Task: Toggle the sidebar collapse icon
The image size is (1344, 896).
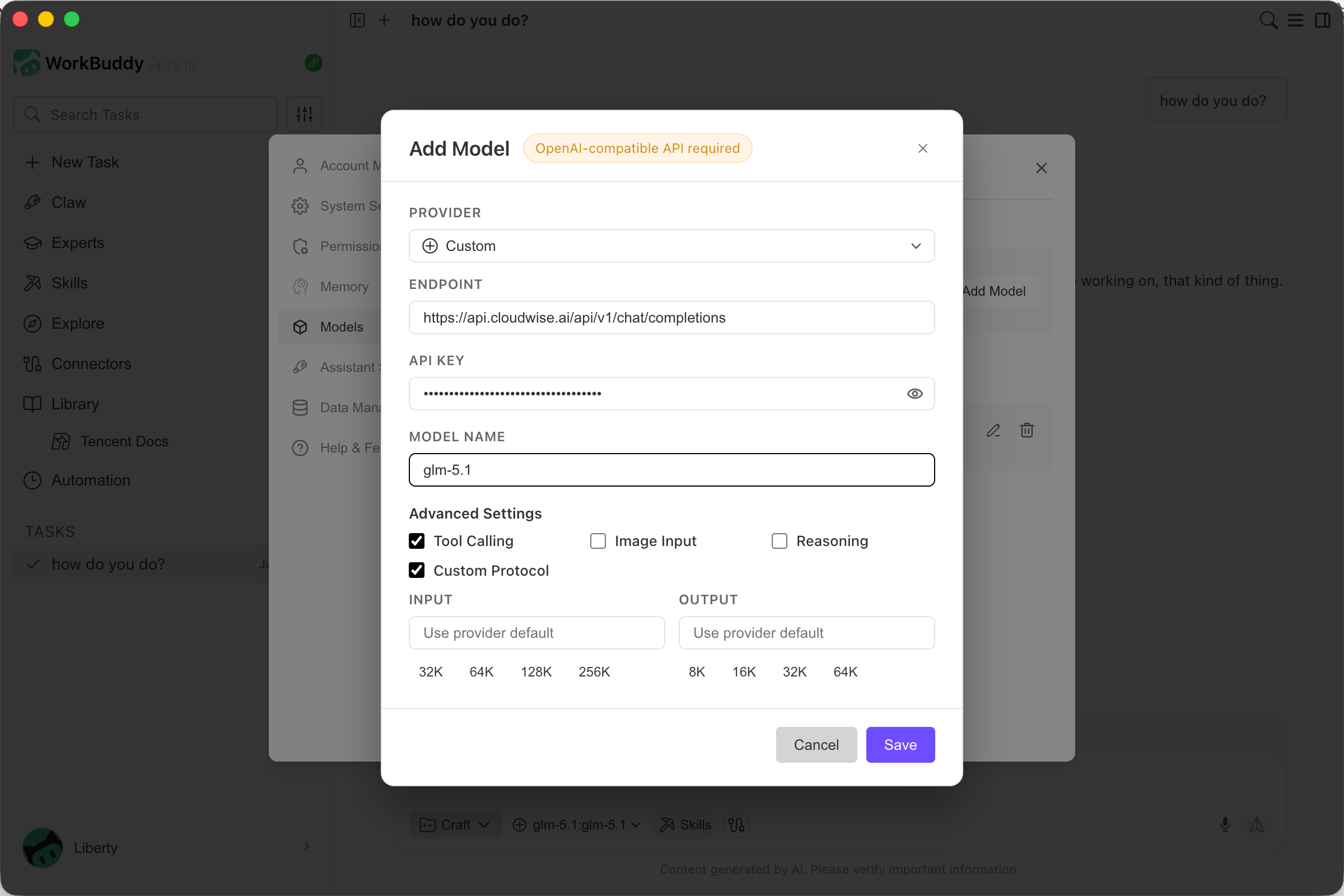Action: [357, 20]
